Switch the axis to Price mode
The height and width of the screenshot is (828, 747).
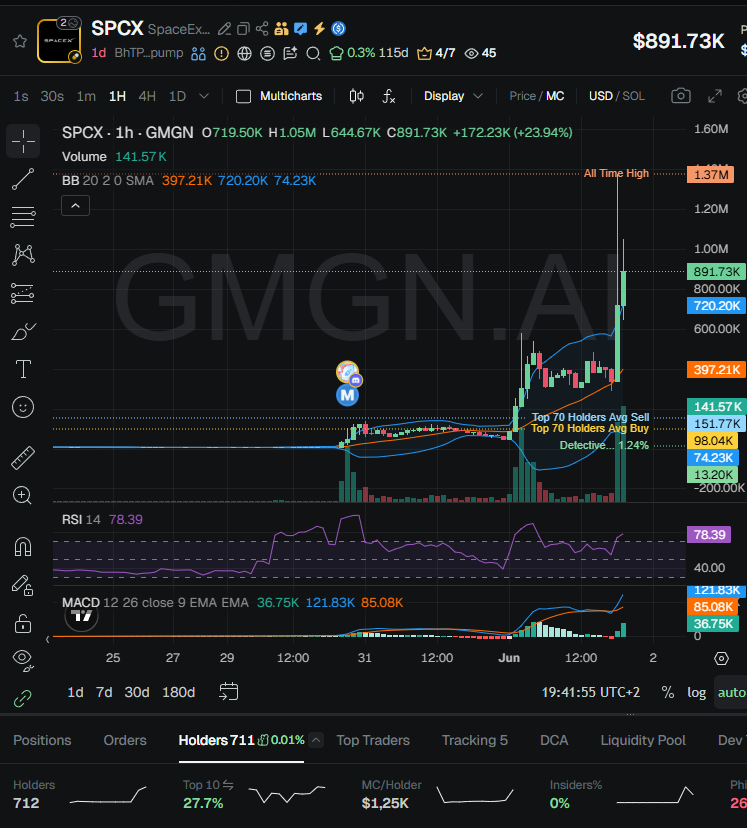(x=522, y=96)
